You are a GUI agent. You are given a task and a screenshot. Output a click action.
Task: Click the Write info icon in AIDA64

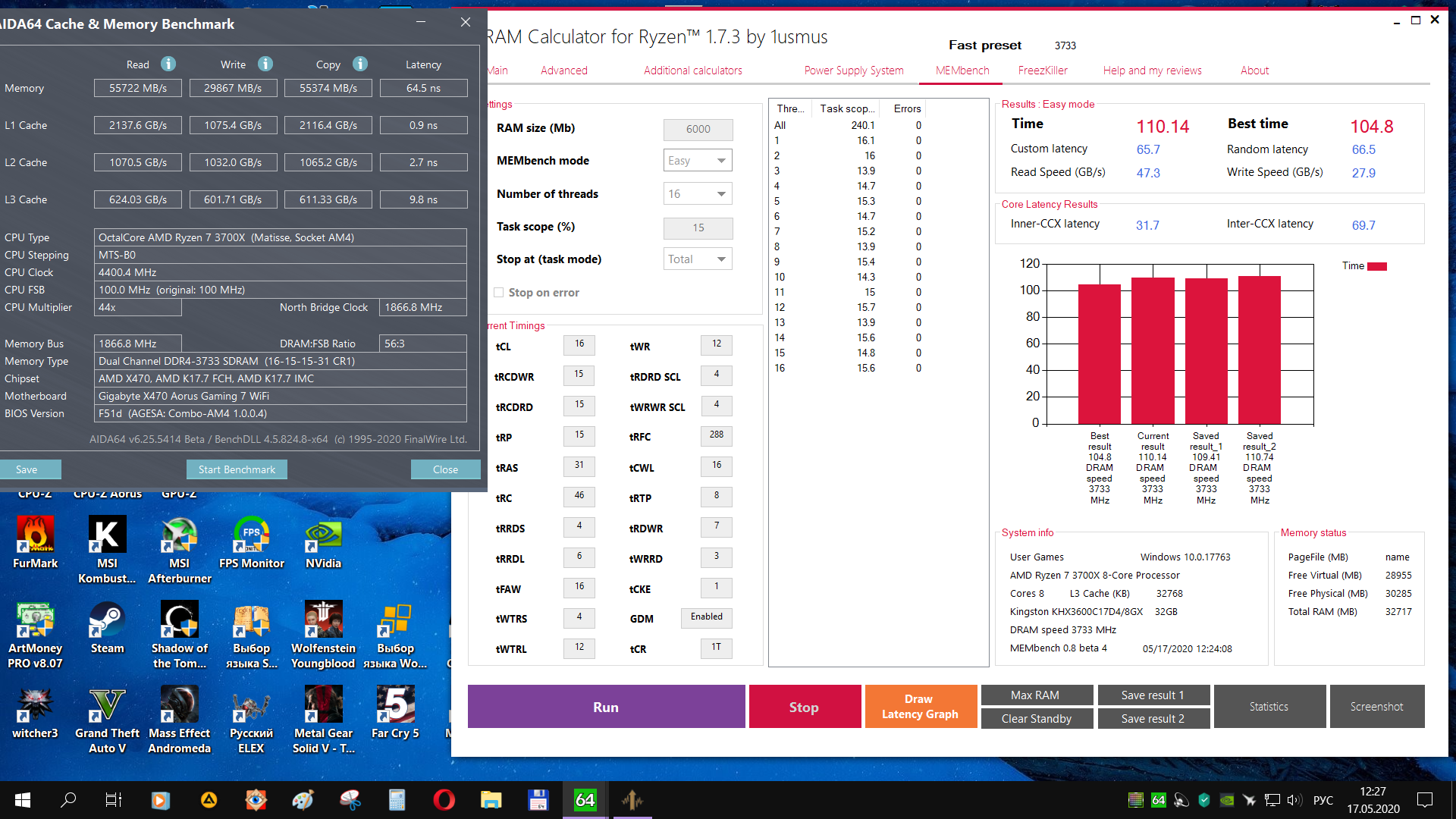tap(265, 64)
